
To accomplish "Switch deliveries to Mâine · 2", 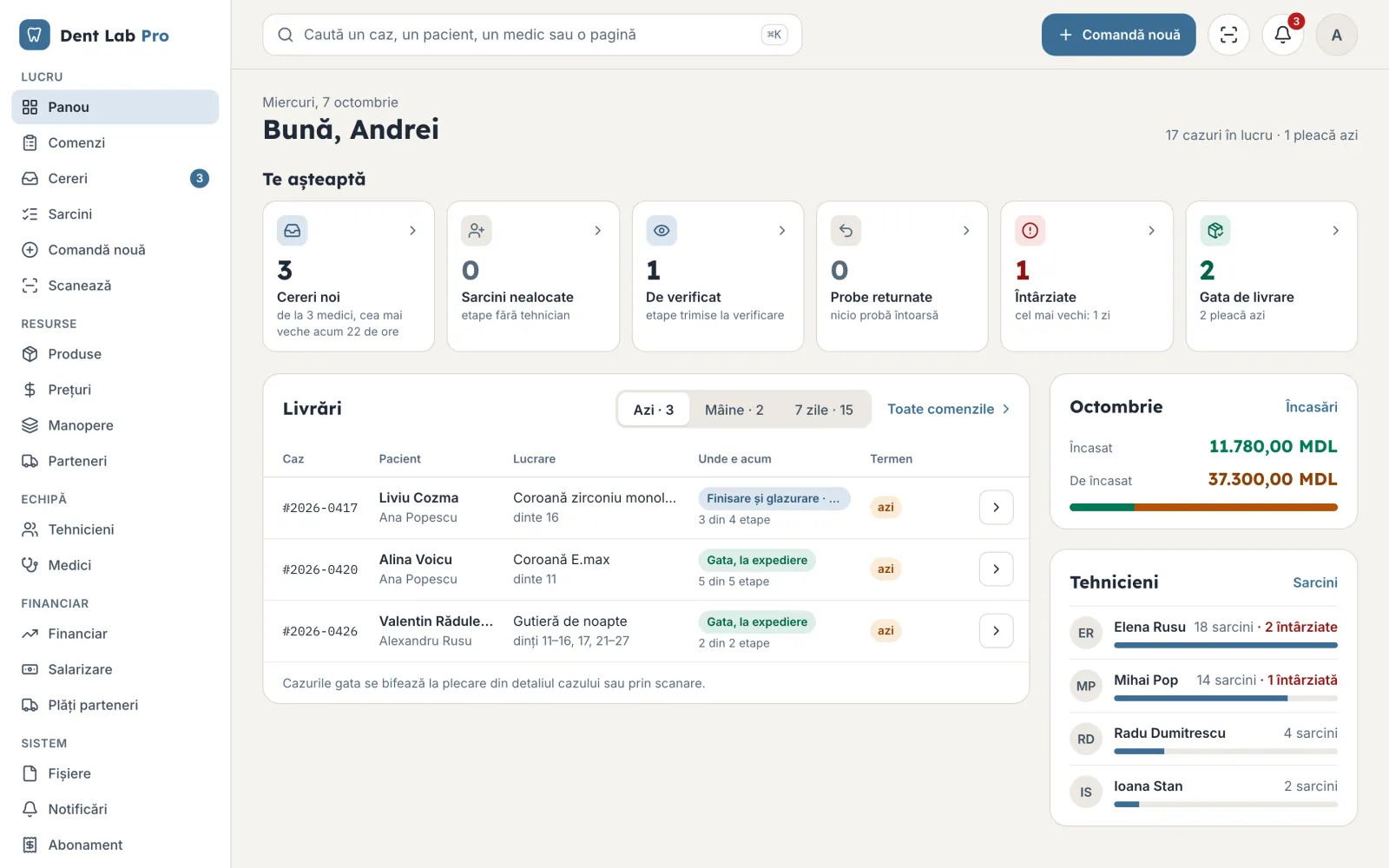I will coord(734,410).
